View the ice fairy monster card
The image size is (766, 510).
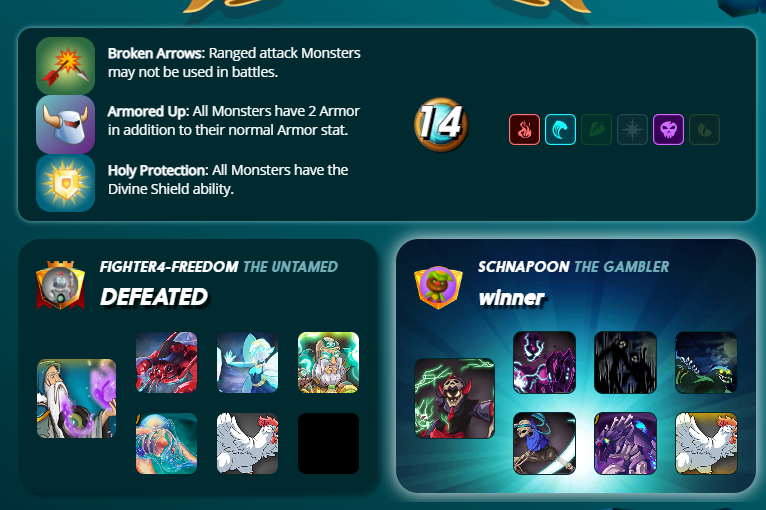(248, 362)
